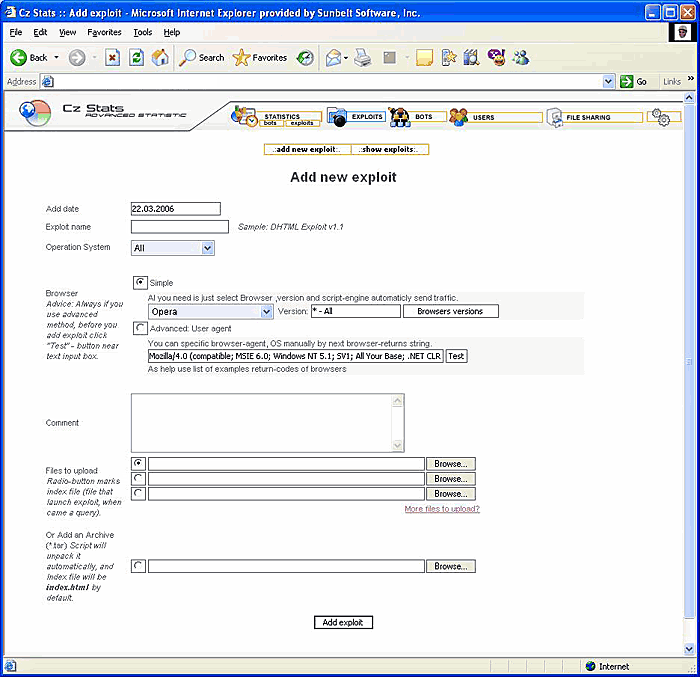Open Favorites star toolbar button
The width and height of the screenshot is (700, 677).
242,58
